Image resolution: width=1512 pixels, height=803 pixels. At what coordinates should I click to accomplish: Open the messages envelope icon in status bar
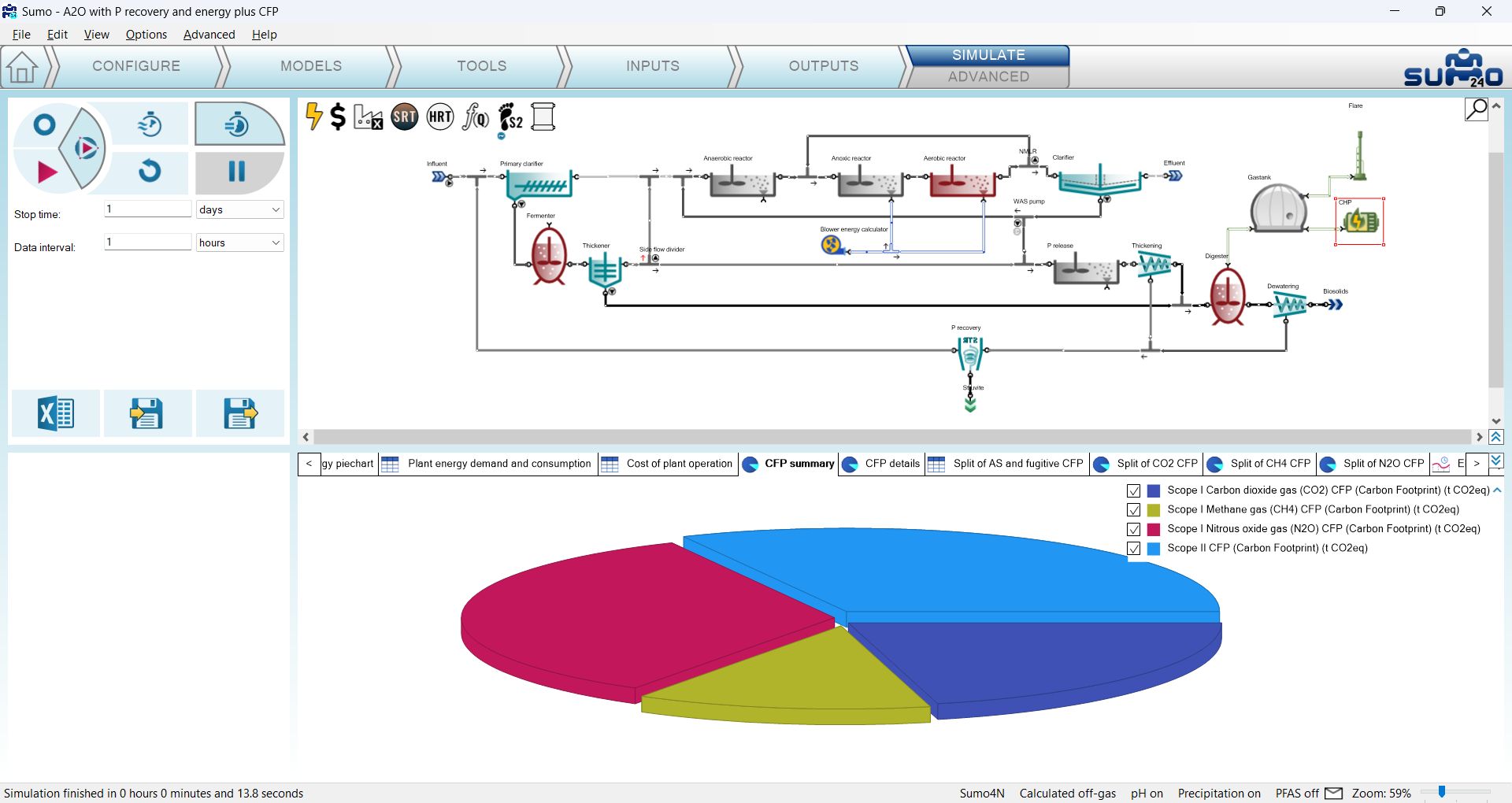pyautogui.click(x=1334, y=793)
